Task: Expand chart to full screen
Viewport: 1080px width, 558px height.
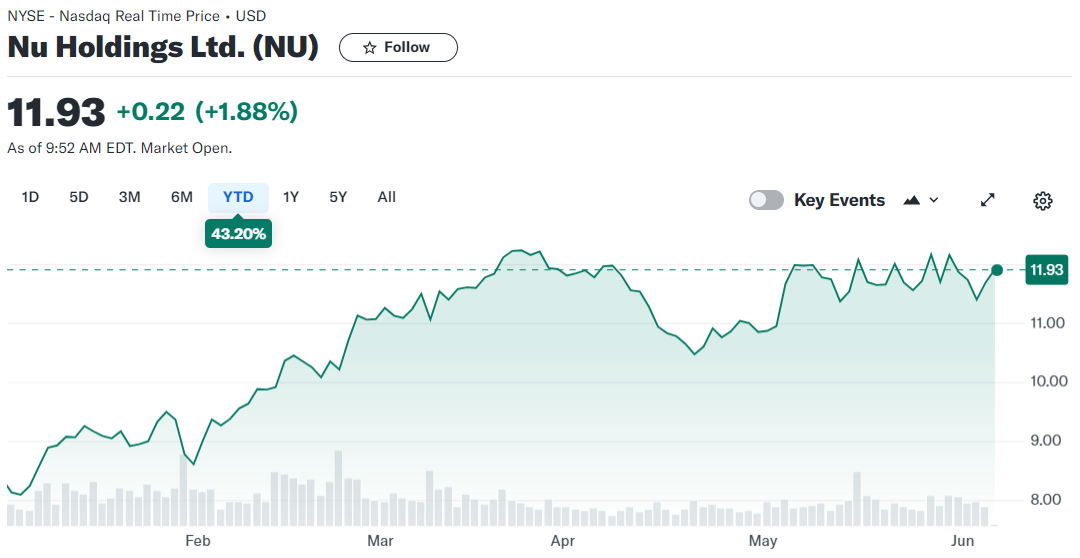Action: pos(987,200)
